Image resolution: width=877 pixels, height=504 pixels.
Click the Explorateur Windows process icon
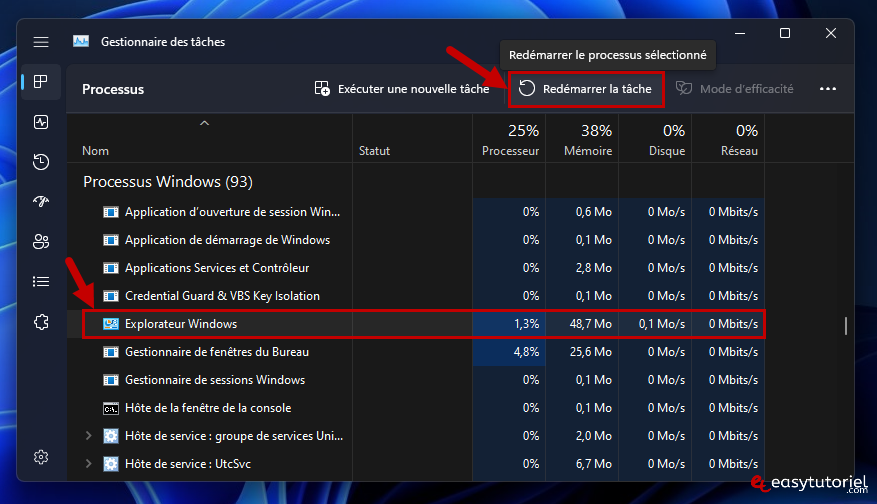(x=111, y=324)
